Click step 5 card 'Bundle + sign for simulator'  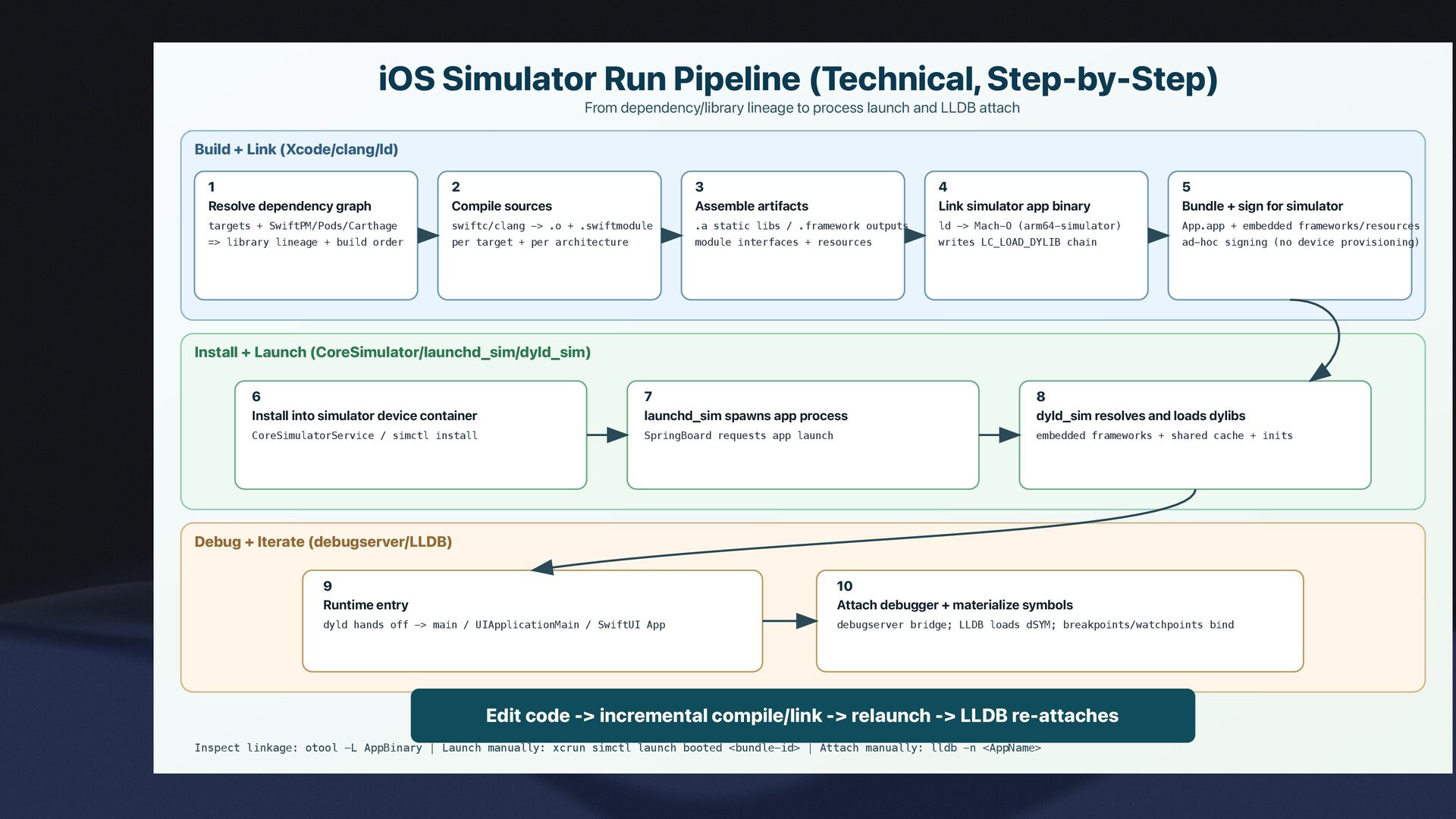[1289, 235]
